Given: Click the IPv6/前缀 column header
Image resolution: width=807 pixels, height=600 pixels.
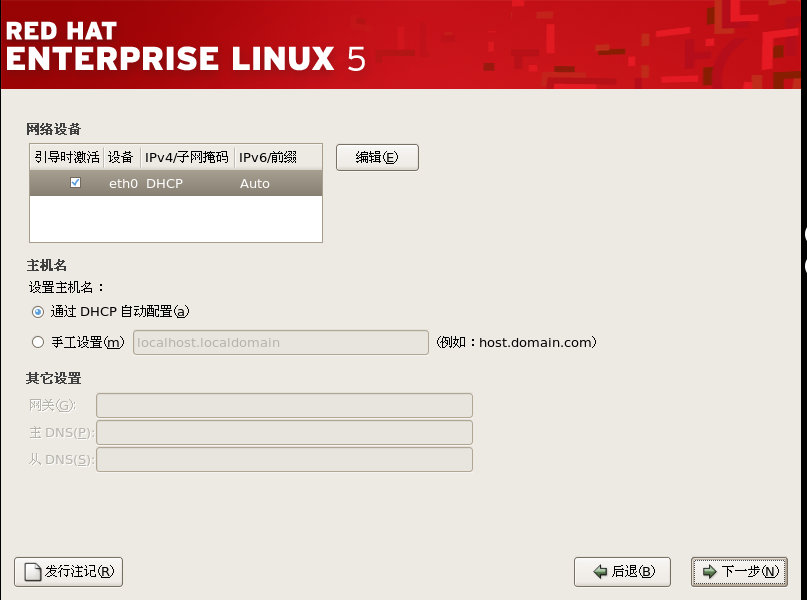Looking at the screenshot, I should [278, 157].
